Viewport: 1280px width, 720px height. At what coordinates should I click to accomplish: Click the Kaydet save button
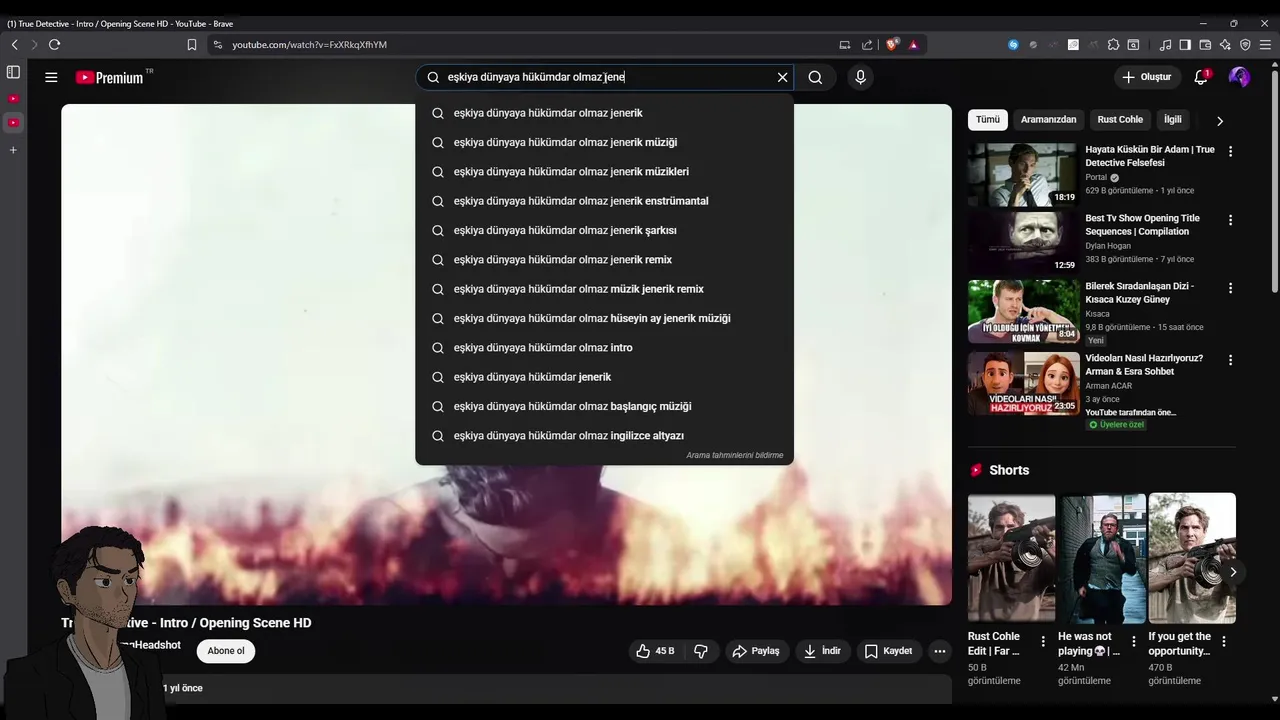[x=888, y=651]
